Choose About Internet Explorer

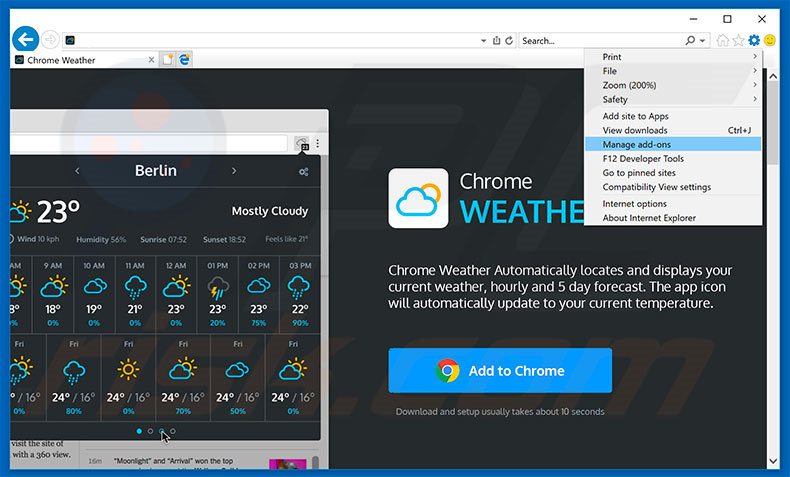coord(673,218)
